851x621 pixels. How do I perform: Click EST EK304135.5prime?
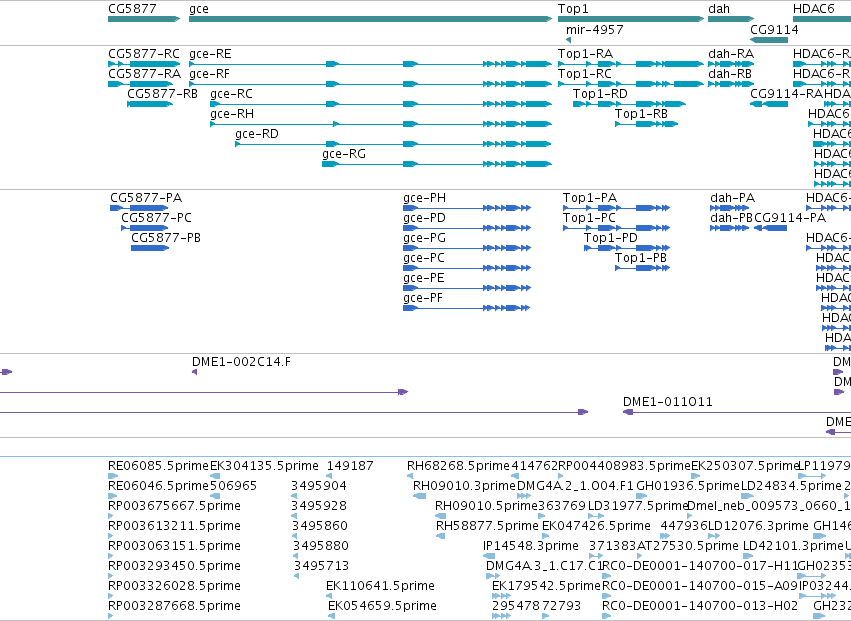pyautogui.click(x=264, y=466)
